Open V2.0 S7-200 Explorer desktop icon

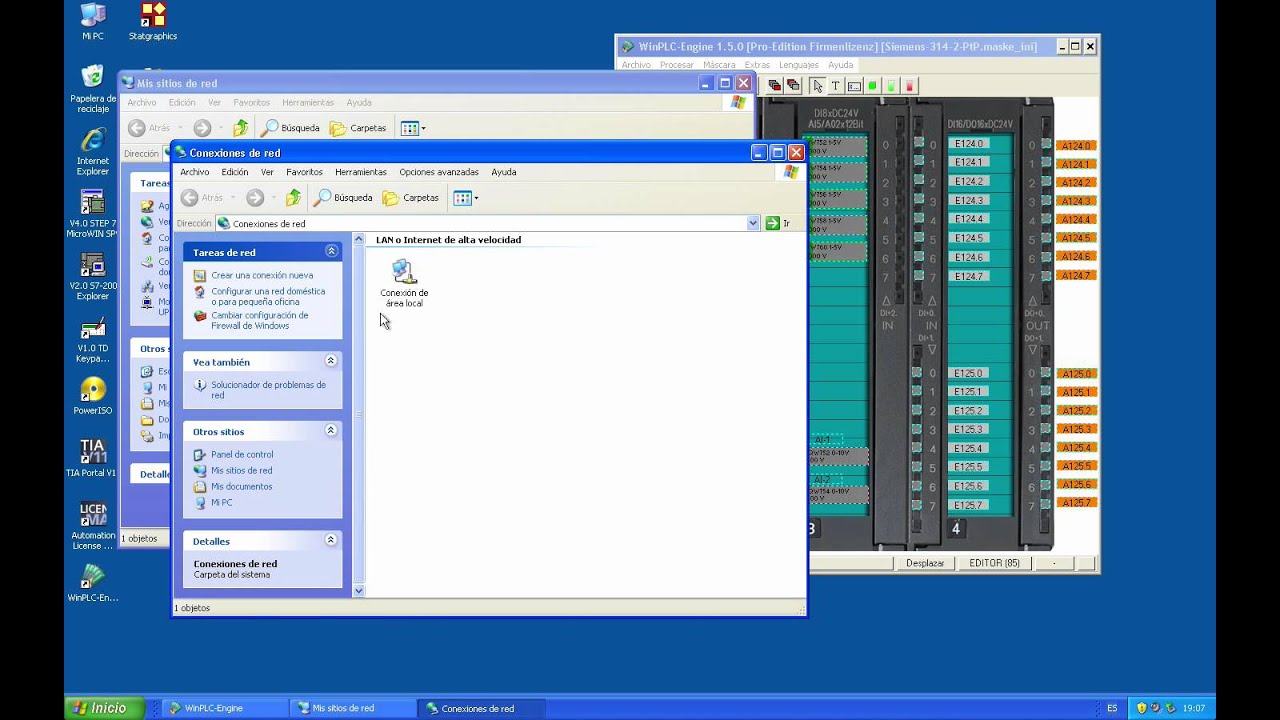click(93, 277)
